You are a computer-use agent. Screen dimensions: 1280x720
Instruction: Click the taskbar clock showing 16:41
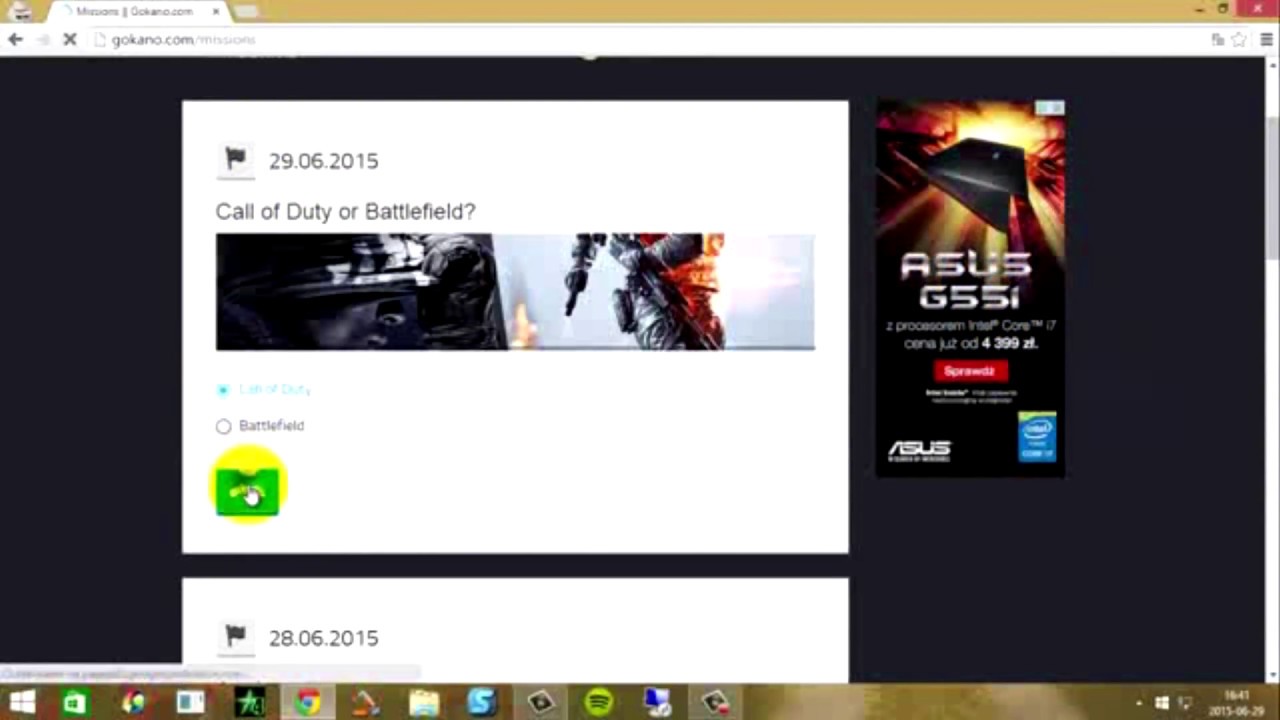point(1237,703)
